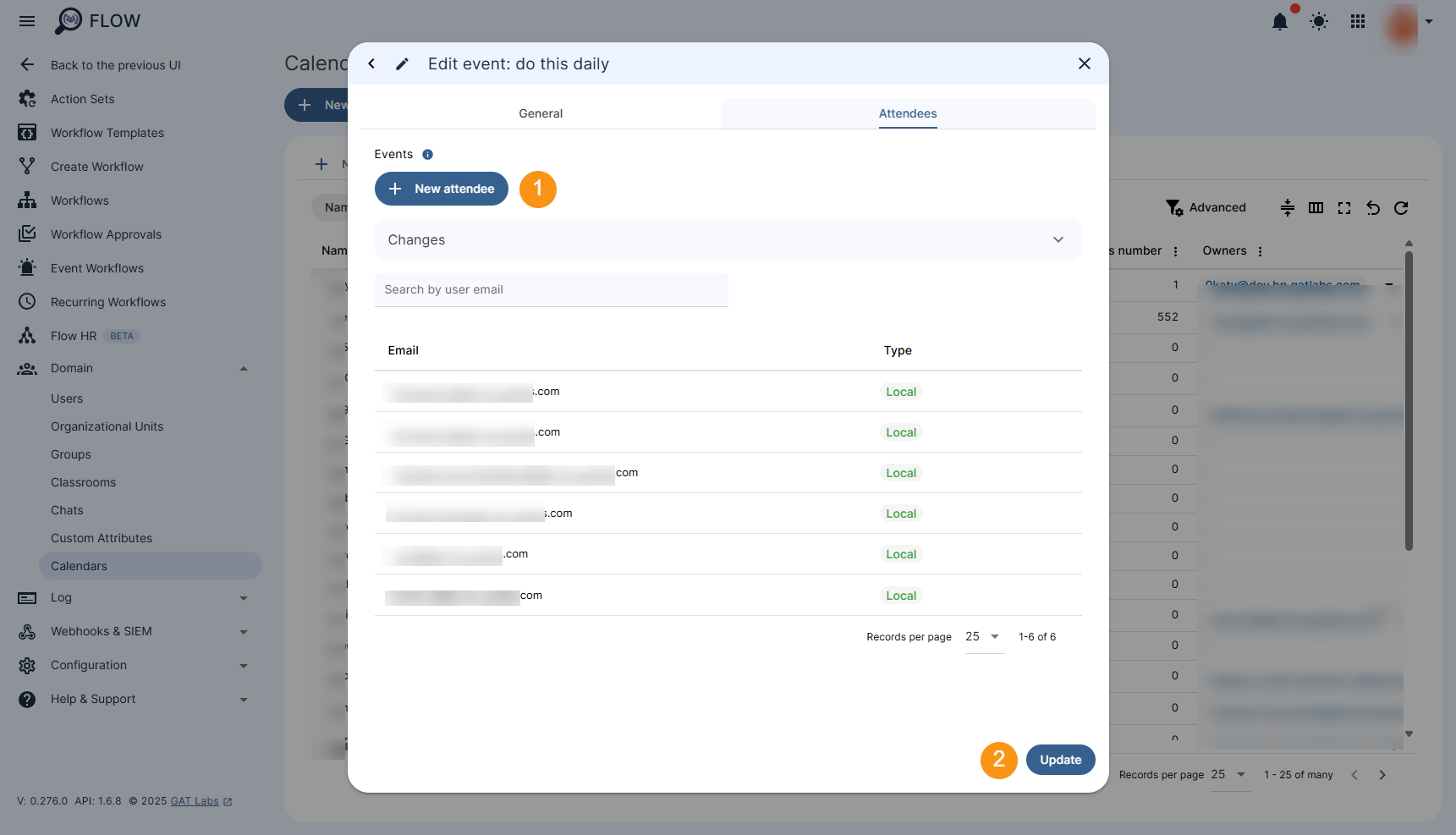The height and width of the screenshot is (835, 1456).
Task: Open the notifications bell icon
Action: coord(1280,22)
